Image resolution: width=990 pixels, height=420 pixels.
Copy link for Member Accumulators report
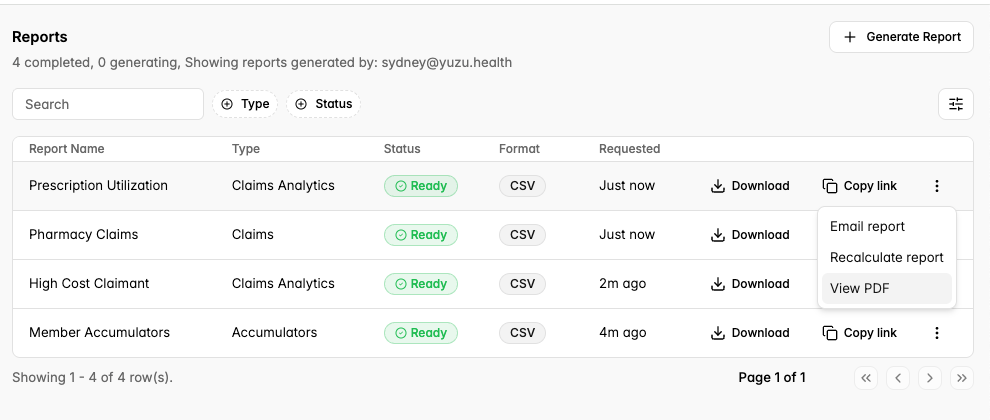(x=859, y=333)
